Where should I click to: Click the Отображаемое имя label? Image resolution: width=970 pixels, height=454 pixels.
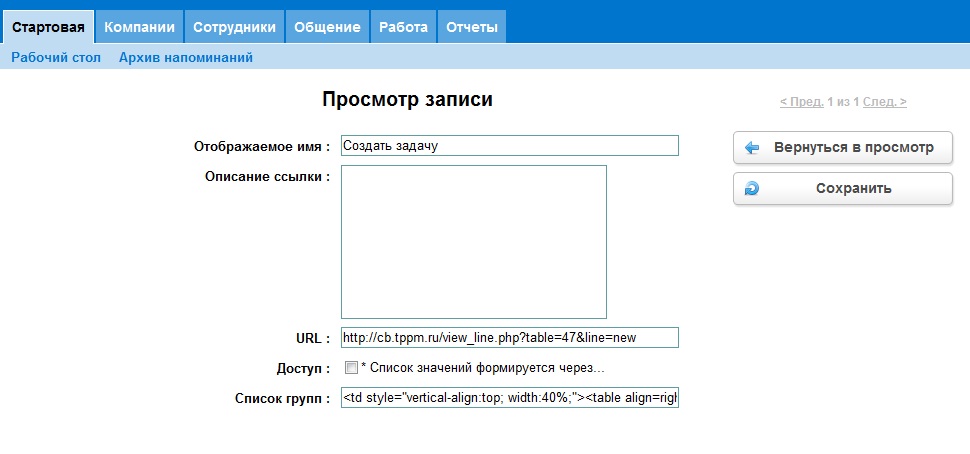262,147
